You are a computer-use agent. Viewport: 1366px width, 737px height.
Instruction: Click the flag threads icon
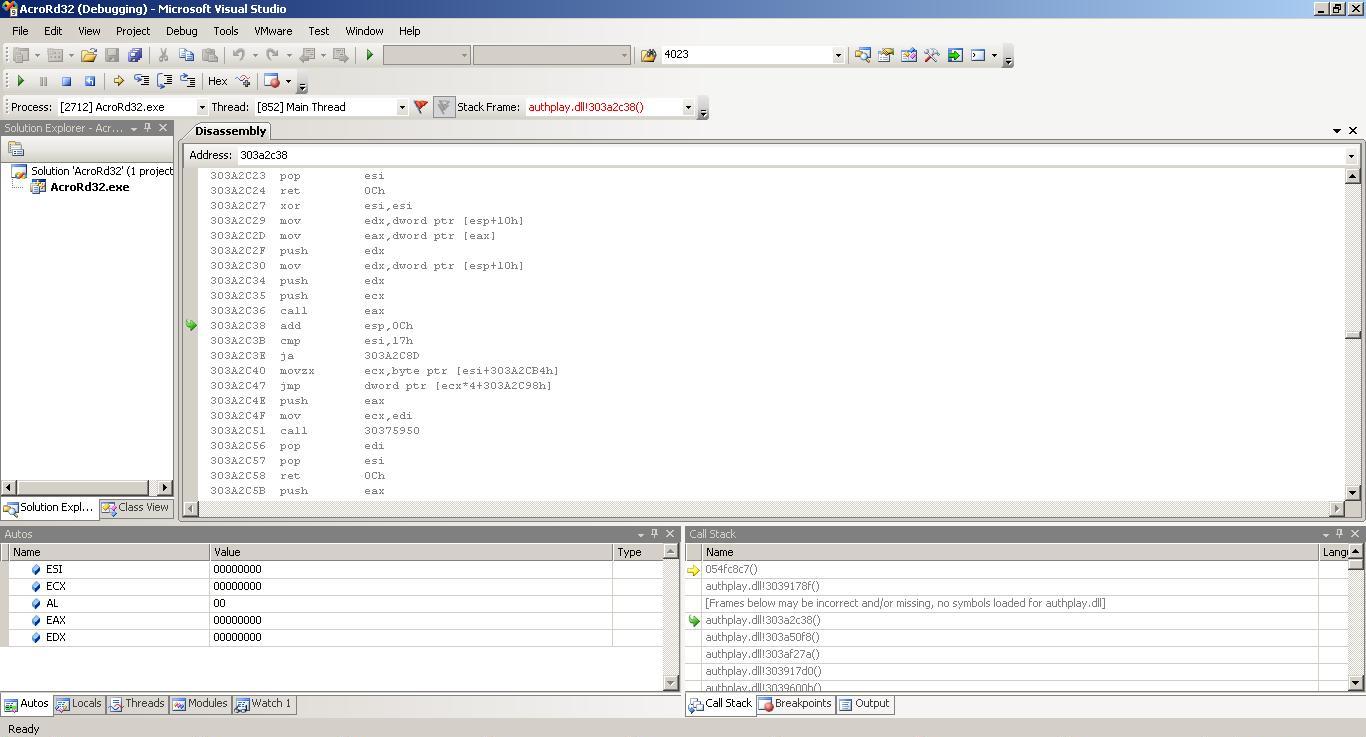pyautogui.click(x=421, y=107)
